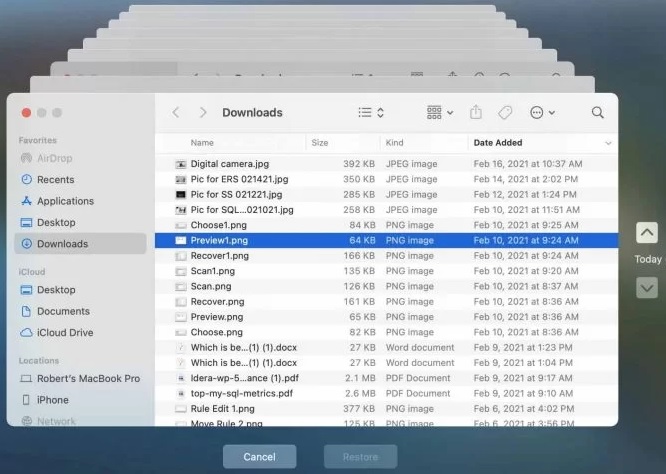Click the Finder forward arrow

click(x=203, y=113)
